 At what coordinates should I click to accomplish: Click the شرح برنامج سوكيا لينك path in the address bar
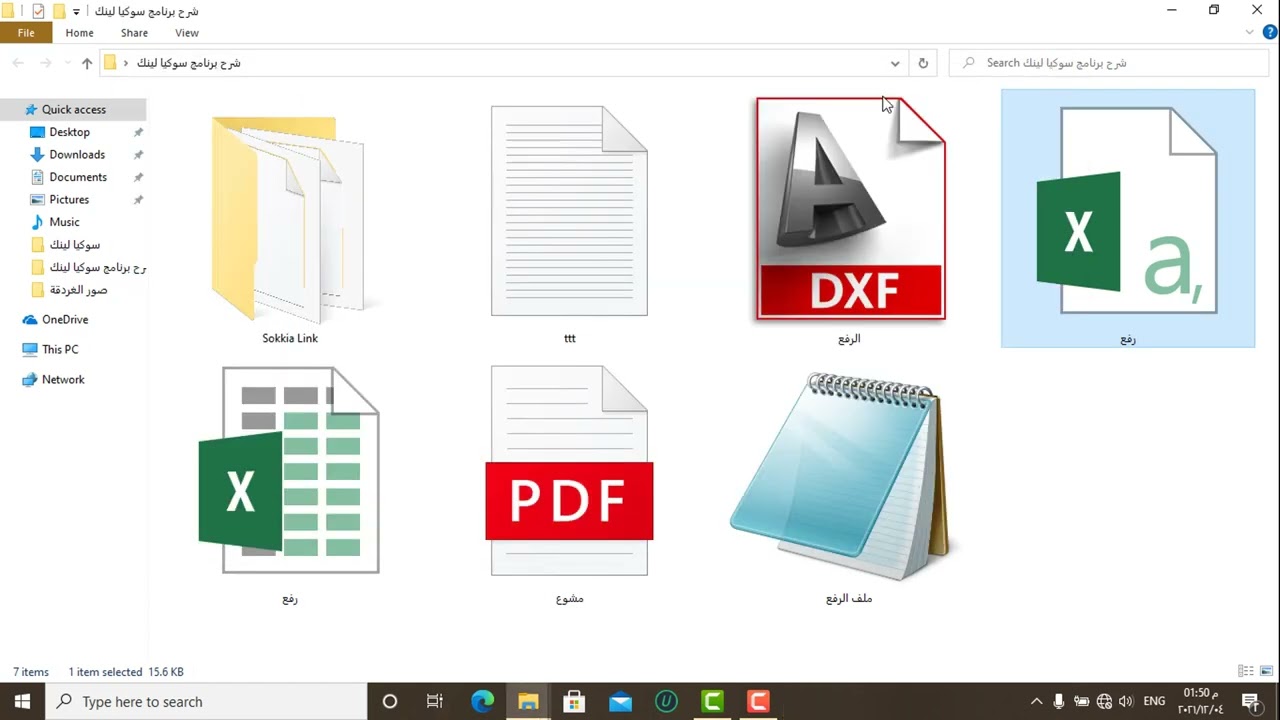189,63
